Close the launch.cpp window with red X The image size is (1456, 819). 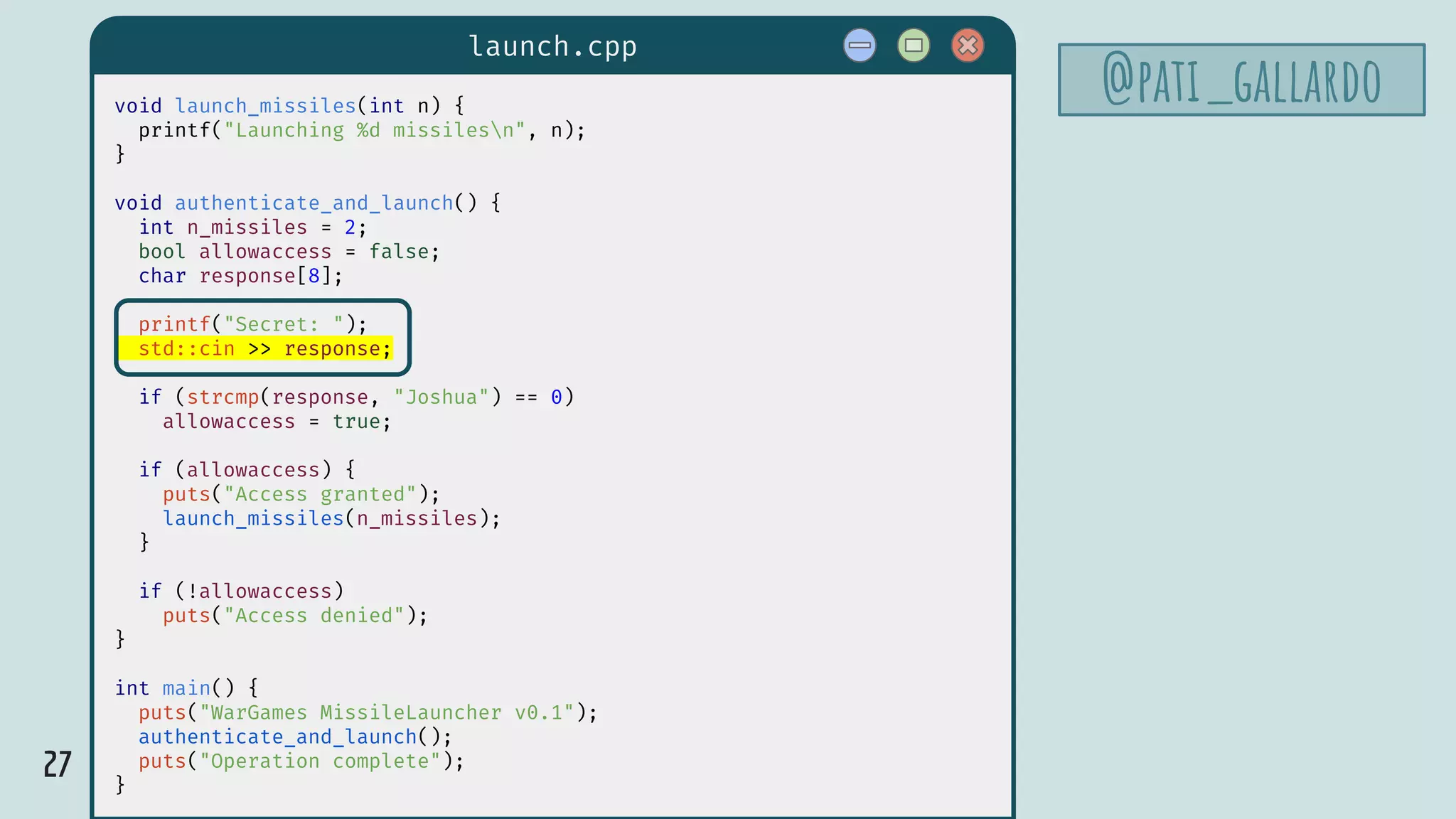click(968, 45)
